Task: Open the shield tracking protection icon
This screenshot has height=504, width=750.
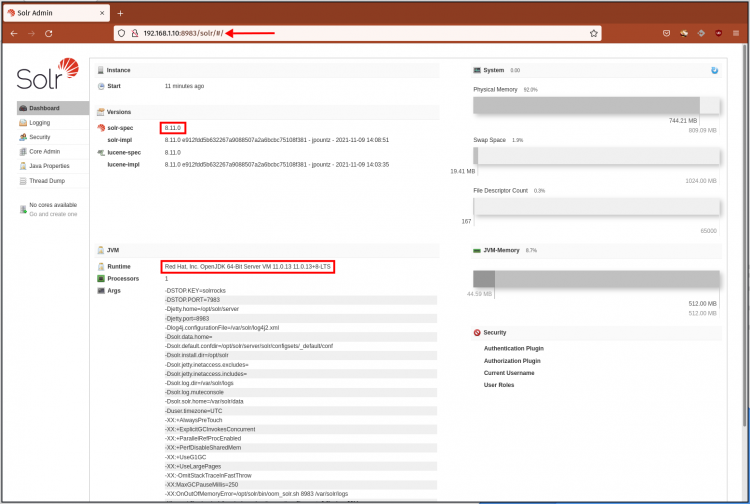Action: pyautogui.click(x=121, y=33)
